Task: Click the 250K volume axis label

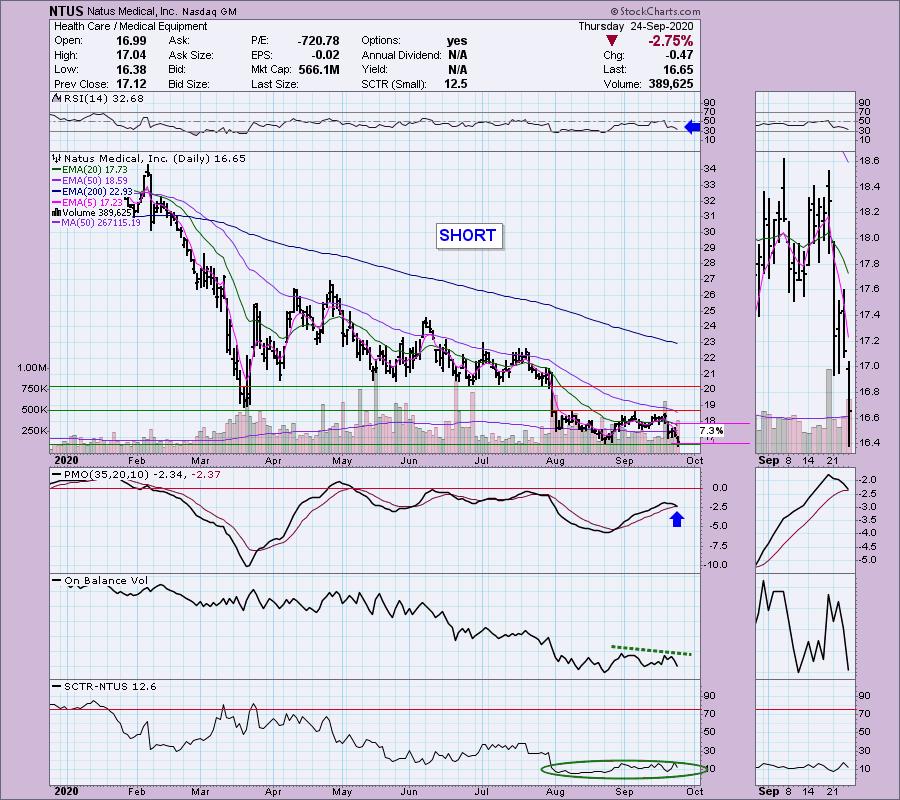Action: click(34, 431)
